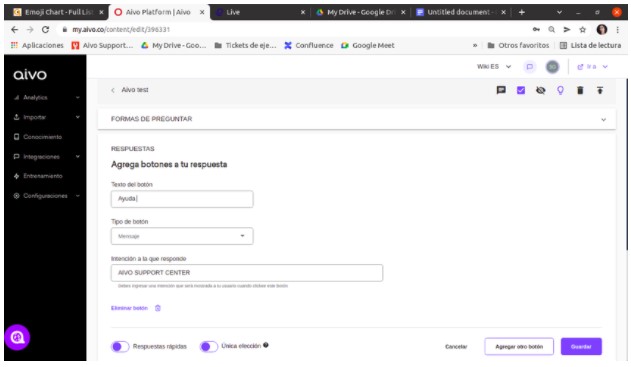Click the crossed-out eye visibility icon
This screenshot has width=631, height=367.
click(x=540, y=90)
